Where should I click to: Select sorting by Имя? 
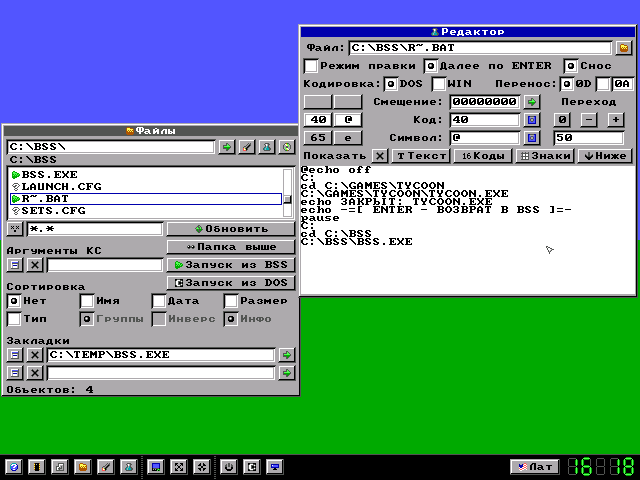87,301
